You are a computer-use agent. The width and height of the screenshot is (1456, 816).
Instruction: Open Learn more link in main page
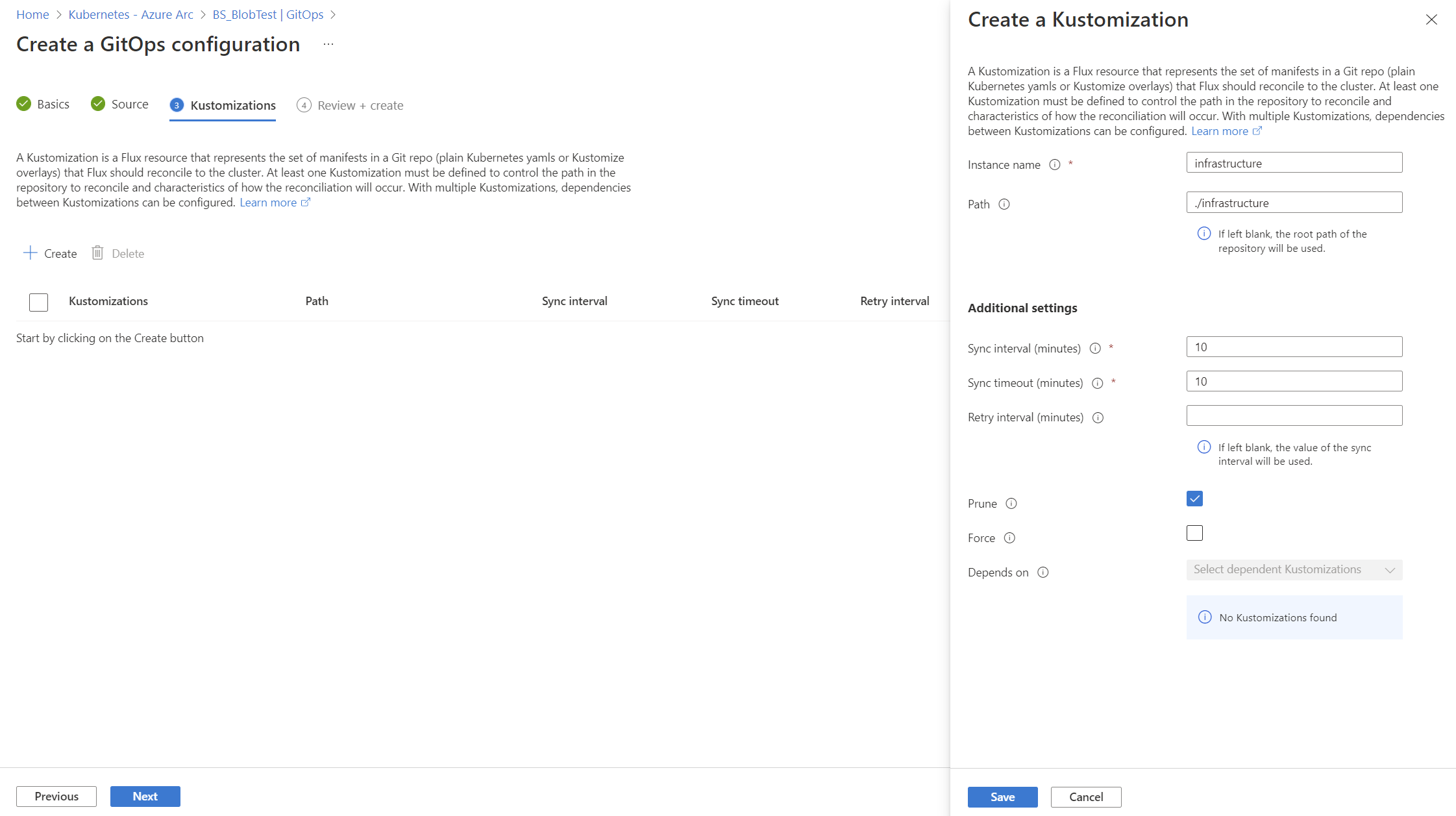tap(275, 203)
